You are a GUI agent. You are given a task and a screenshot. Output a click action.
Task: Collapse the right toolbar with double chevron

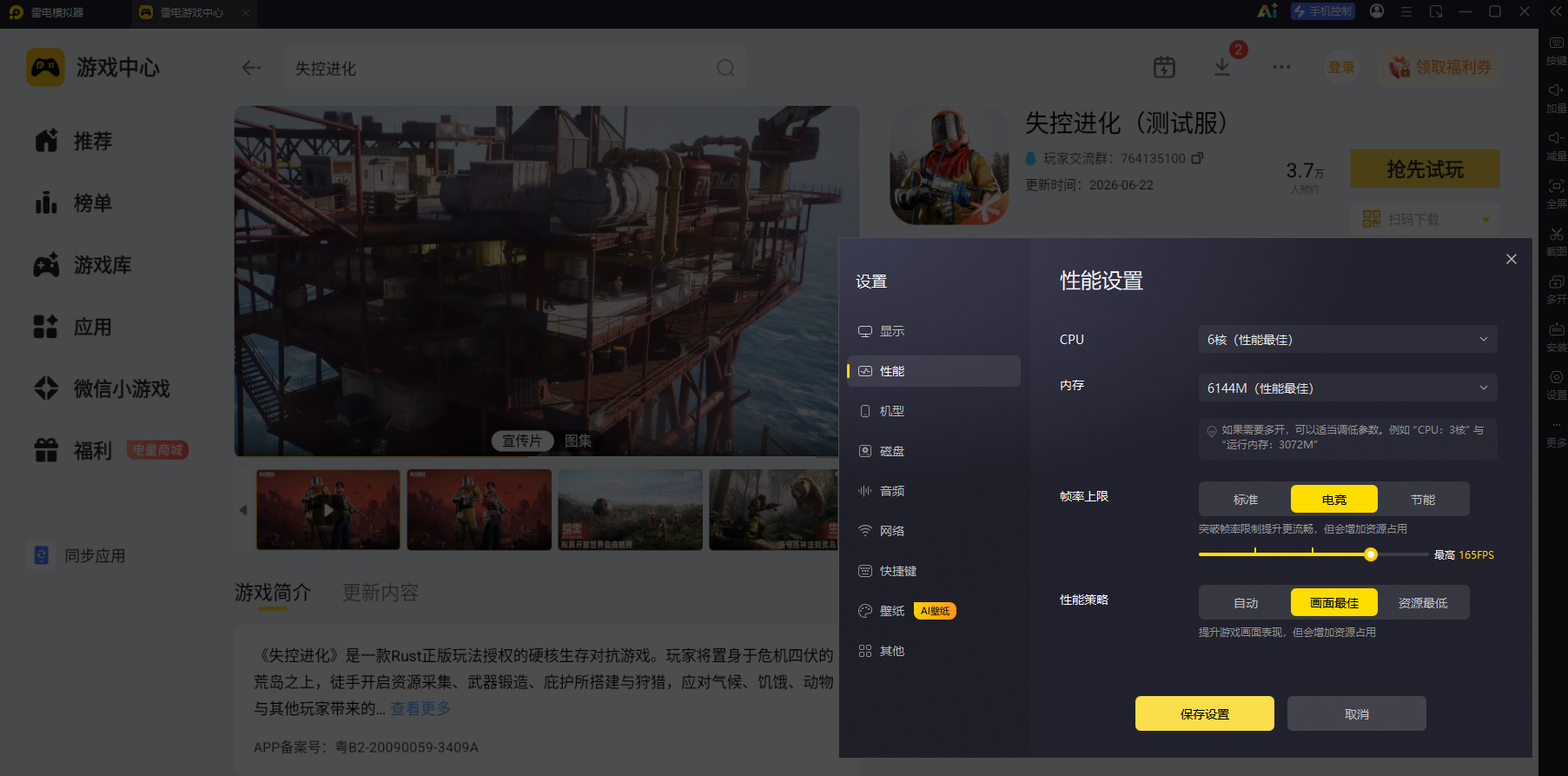[x=1556, y=12]
